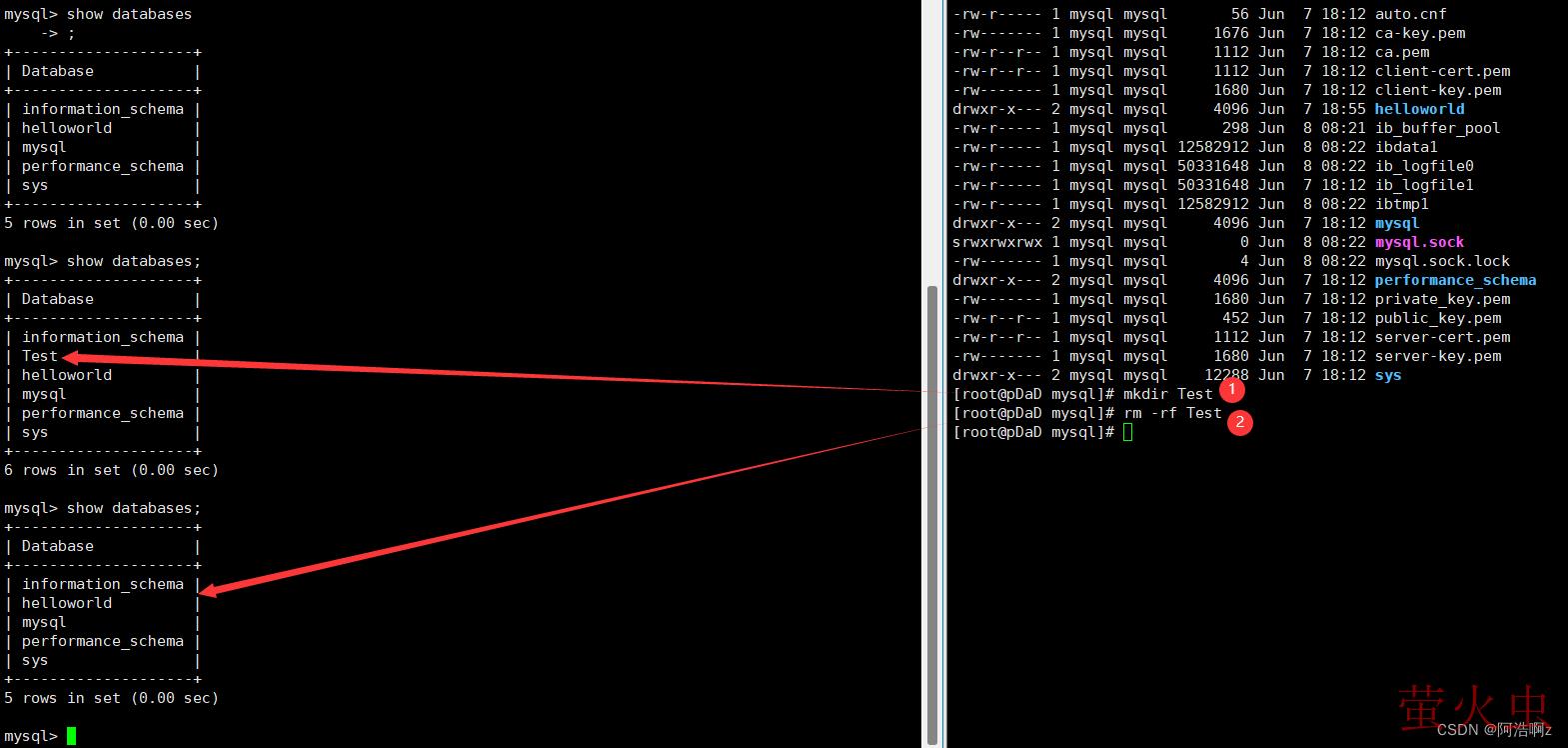Image resolution: width=1568 pixels, height=748 pixels.
Task: Select the helloworld directory in file listing
Action: pos(1419,109)
